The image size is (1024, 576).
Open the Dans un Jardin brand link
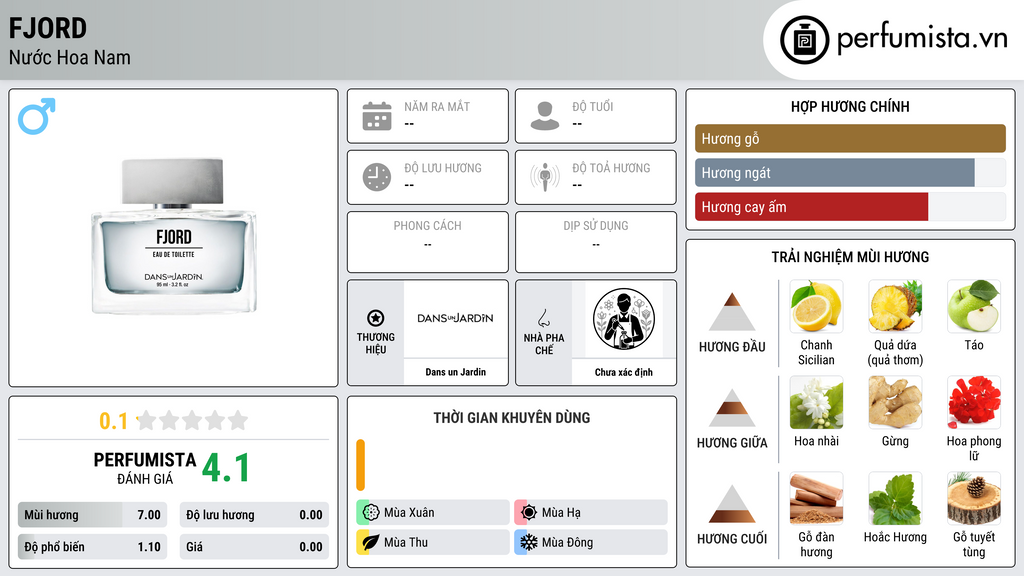pos(456,372)
